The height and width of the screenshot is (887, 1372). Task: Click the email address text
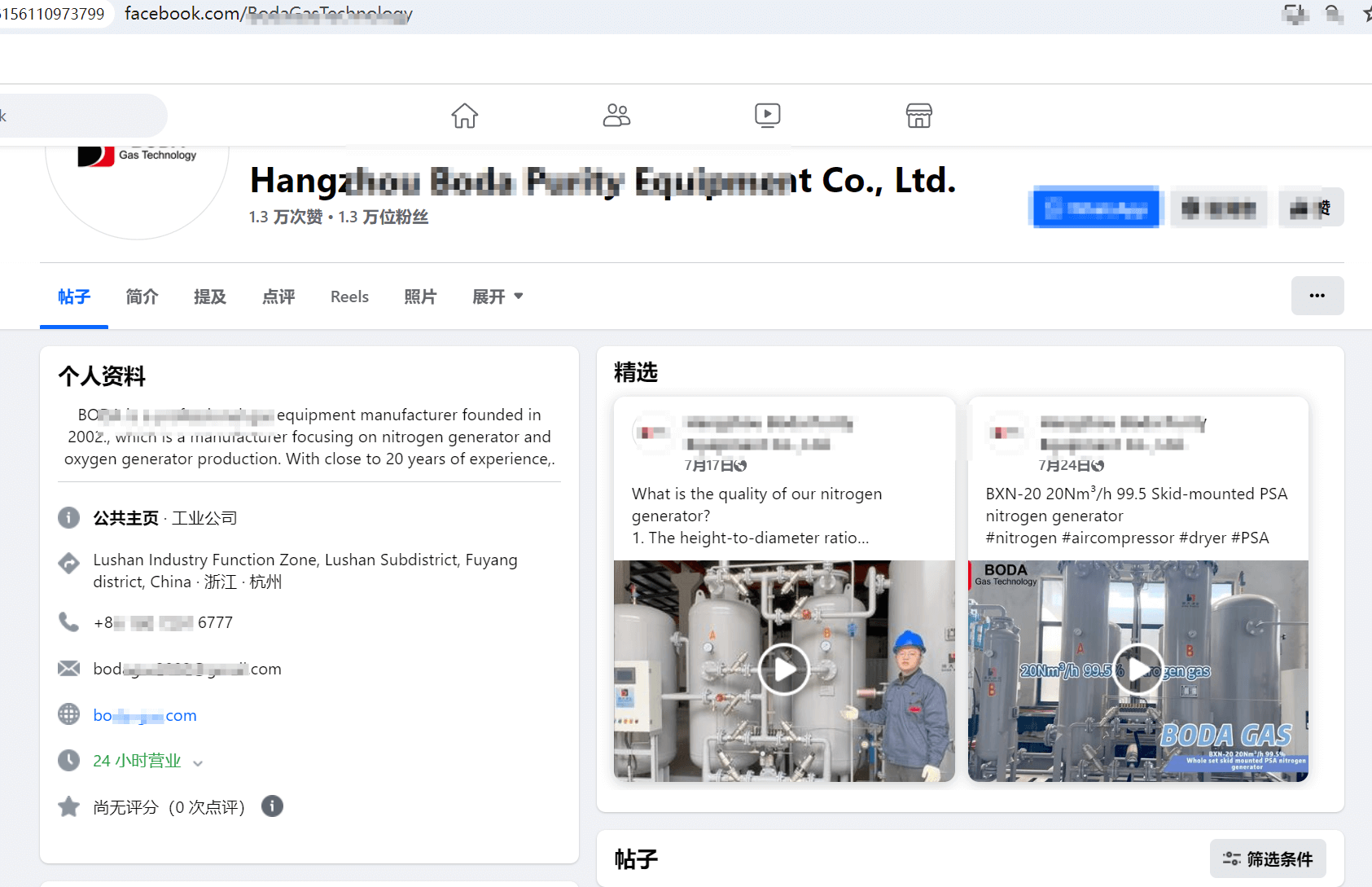pyautogui.click(x=187, y=669)
